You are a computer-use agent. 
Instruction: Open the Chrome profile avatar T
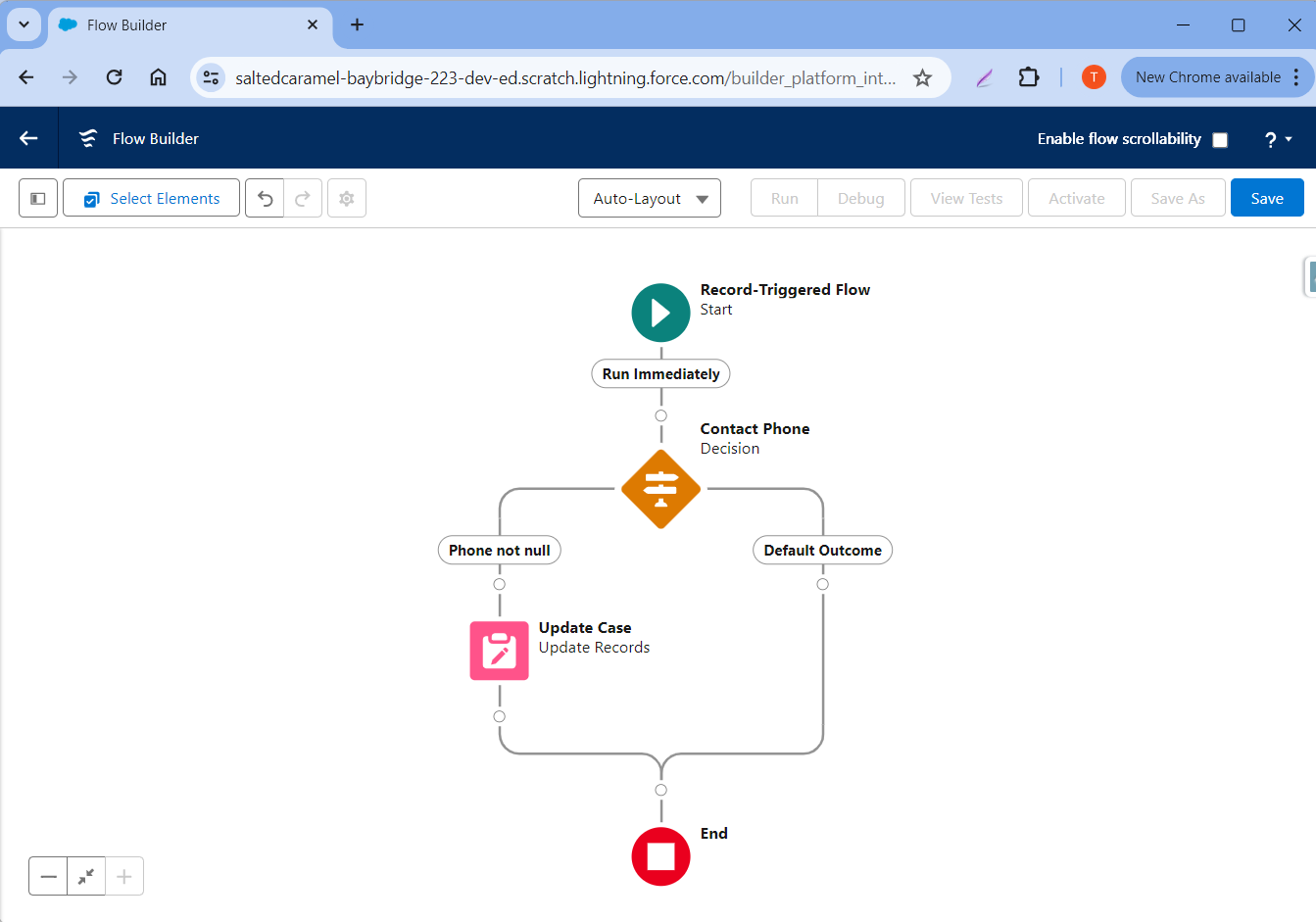point(1094,77)
